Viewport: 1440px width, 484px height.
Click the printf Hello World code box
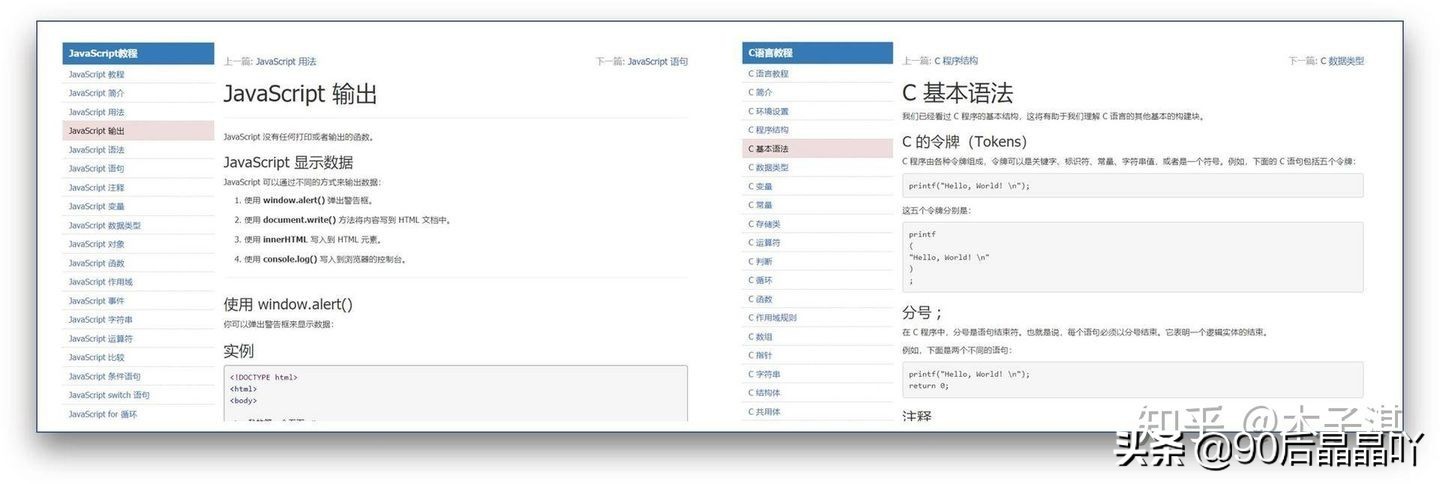(1132, 186)
